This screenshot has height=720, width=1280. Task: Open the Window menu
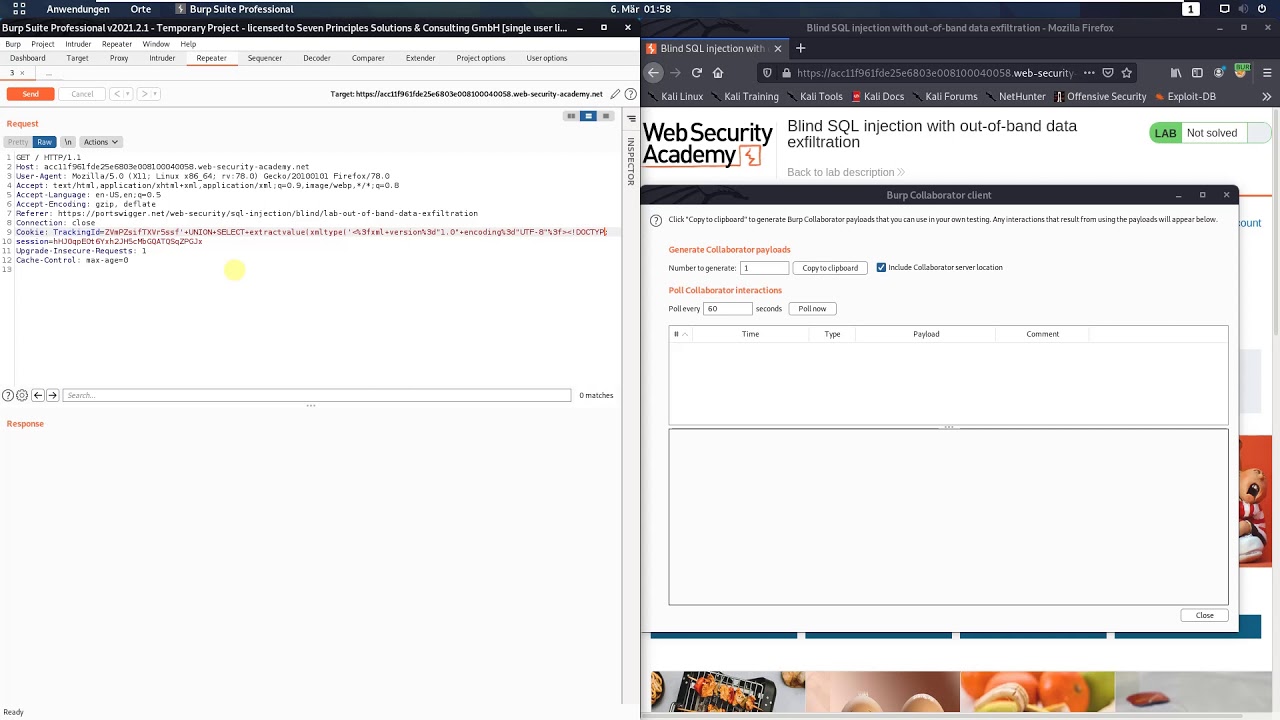tap(156, 44)
